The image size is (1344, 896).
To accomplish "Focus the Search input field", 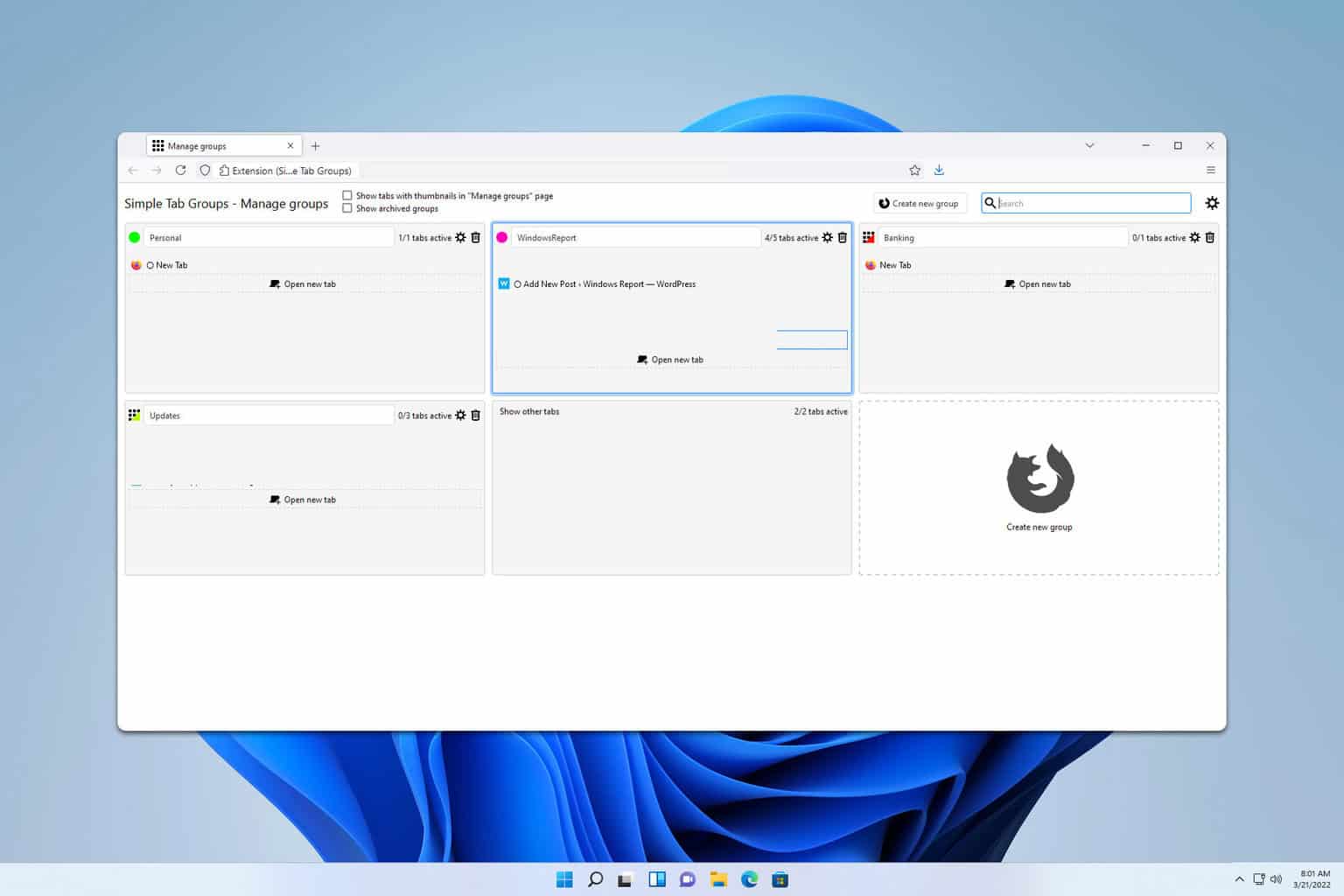I will coord(1086,203).
